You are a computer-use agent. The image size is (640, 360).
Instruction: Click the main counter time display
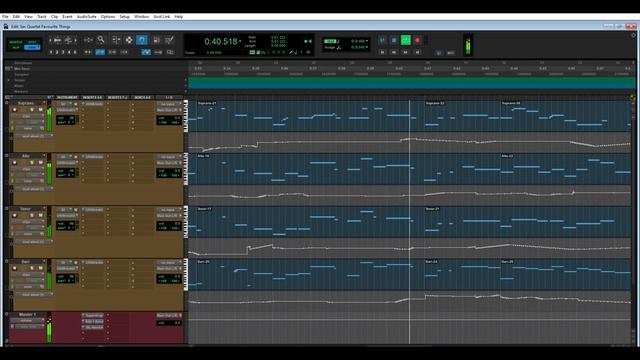(x=221, y=41)
